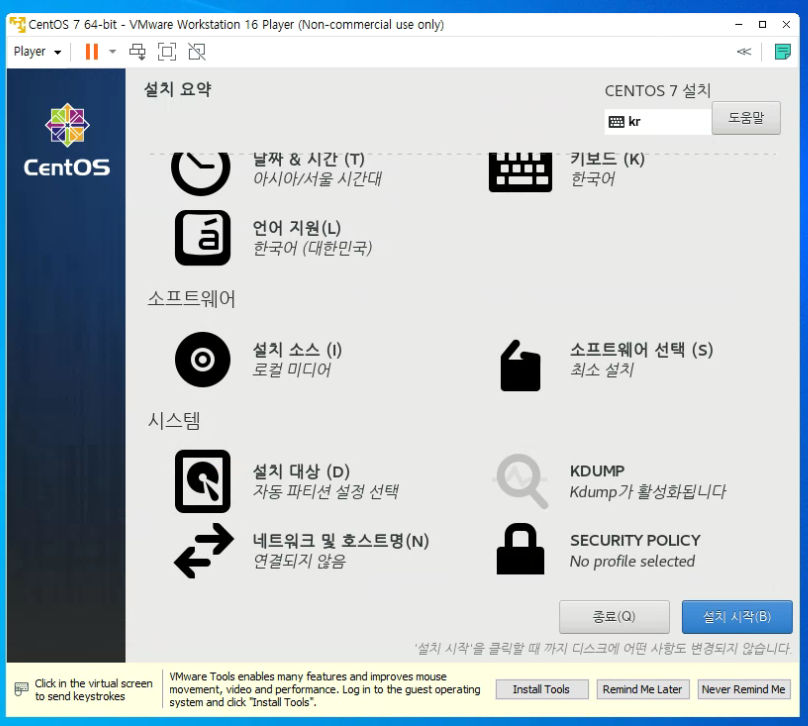Viewport: 808px width, 726px height.
Task: Select 키보드 (K) label
Action: pos(608,159)
